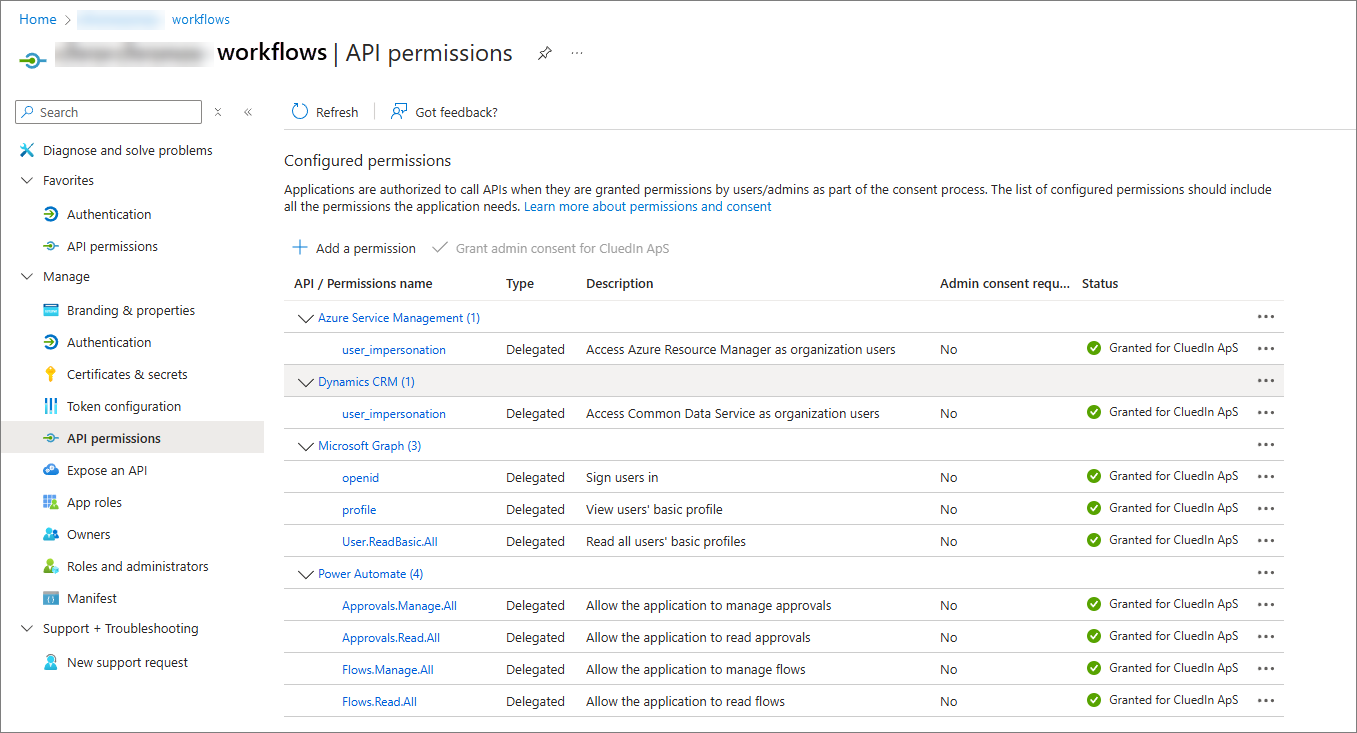
Task: Open the ellipsis menu for the Microsoft Graph group
Action: click(x=1266, y=445)
